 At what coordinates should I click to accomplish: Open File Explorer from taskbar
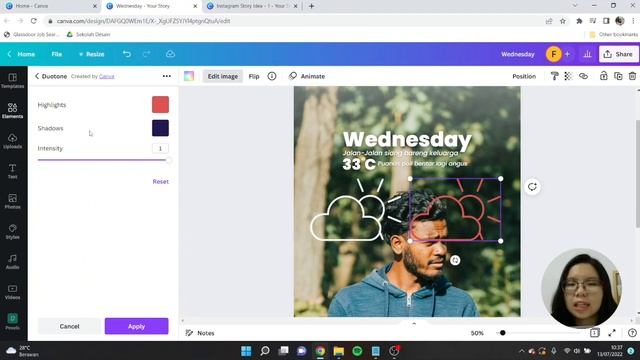coord(338,351)
